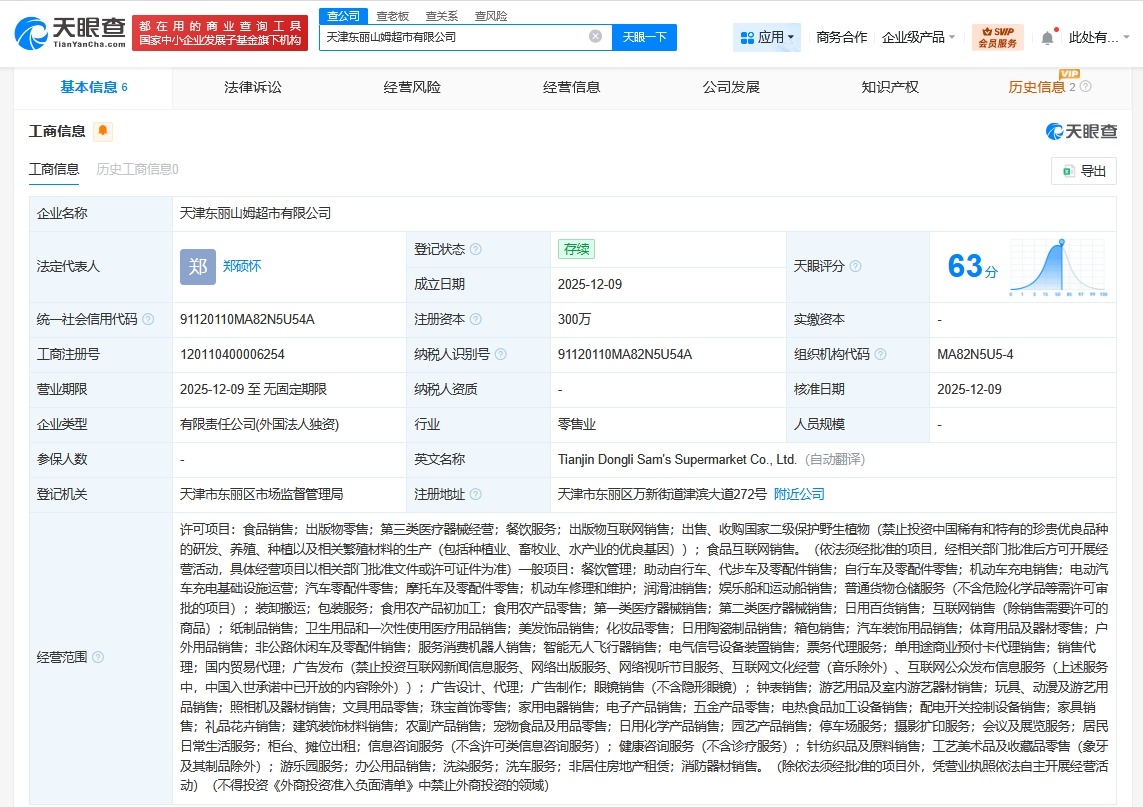Click the 天眼评分 trend chart
The width and height of the screenshot is (1143, 807).
point(1059,267)
